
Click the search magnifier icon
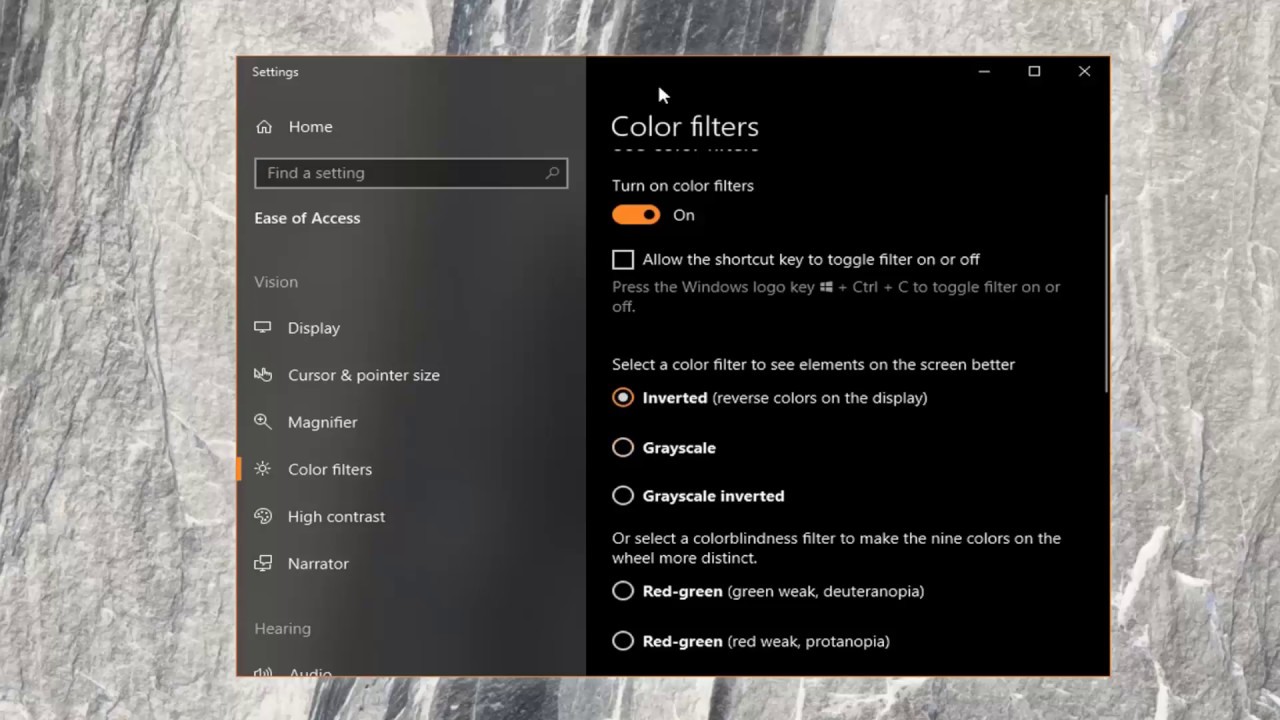[552, 173]
